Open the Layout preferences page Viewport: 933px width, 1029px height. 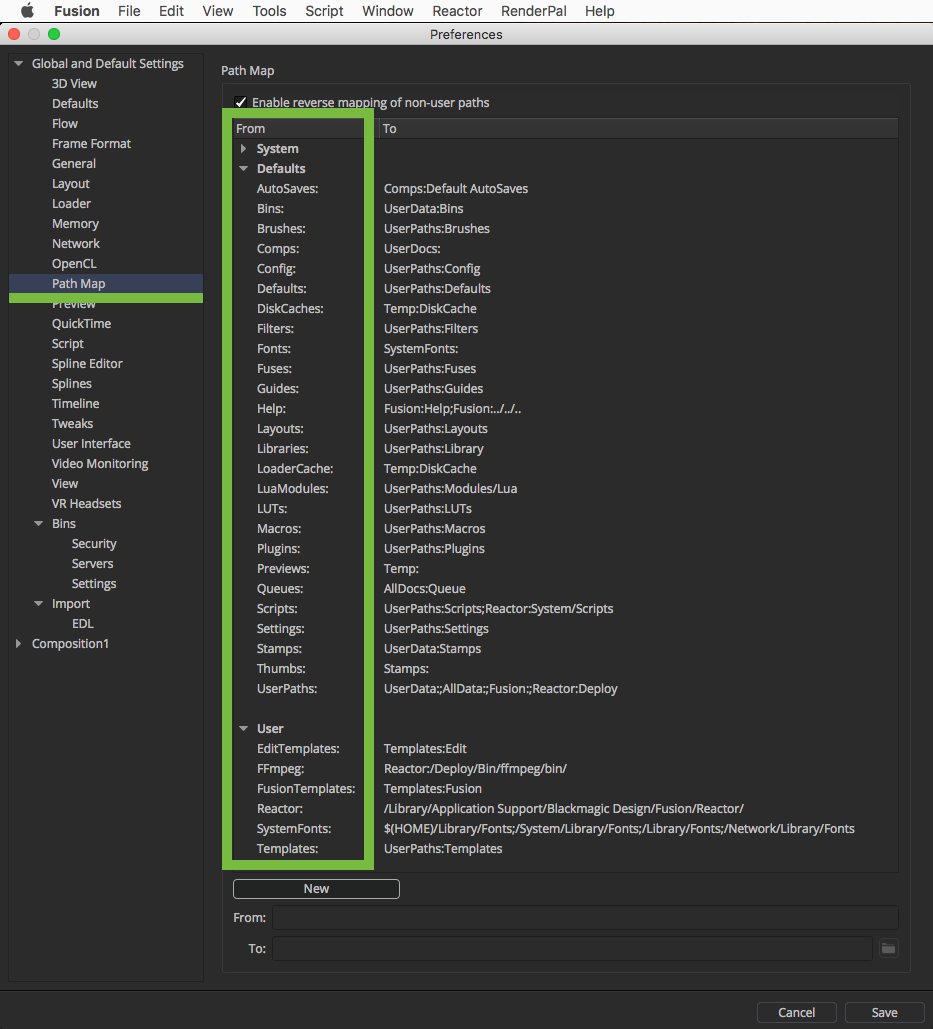71,184
